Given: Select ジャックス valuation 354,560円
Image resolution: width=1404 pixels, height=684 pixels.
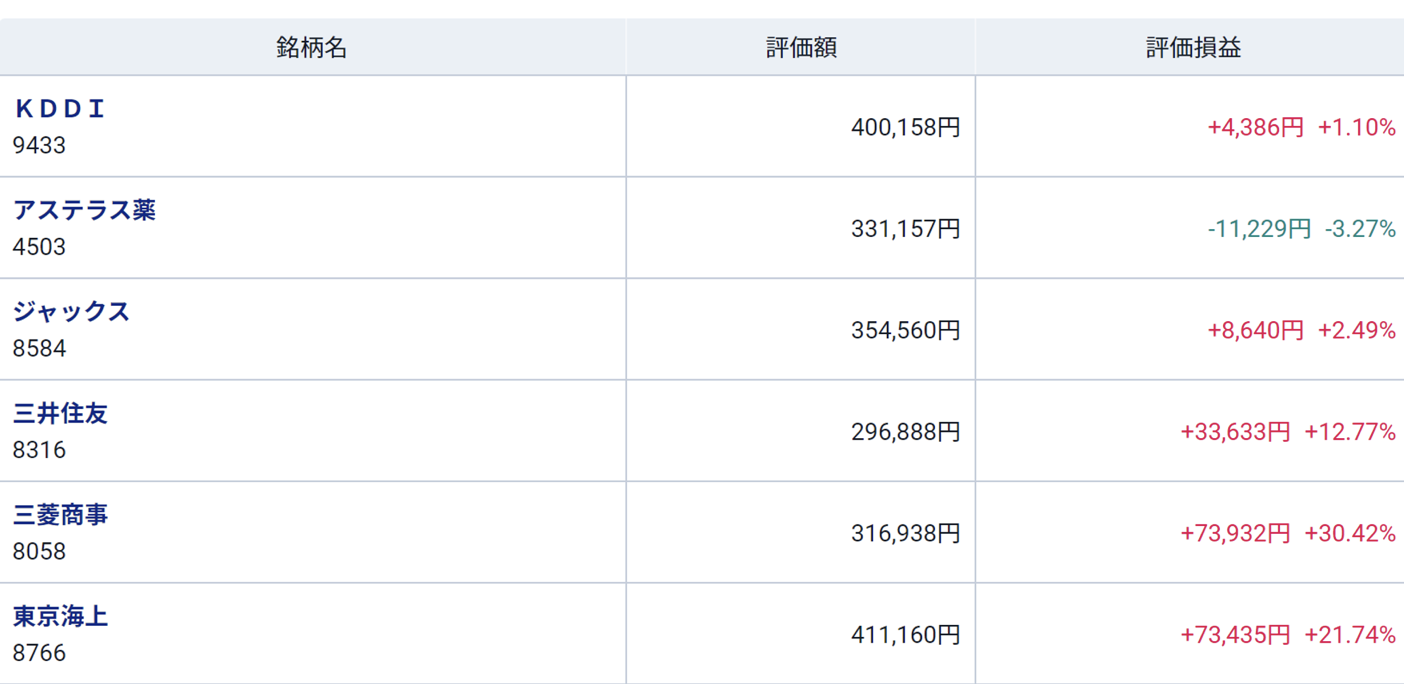Looking at the screenshot, I should [905, 330].
